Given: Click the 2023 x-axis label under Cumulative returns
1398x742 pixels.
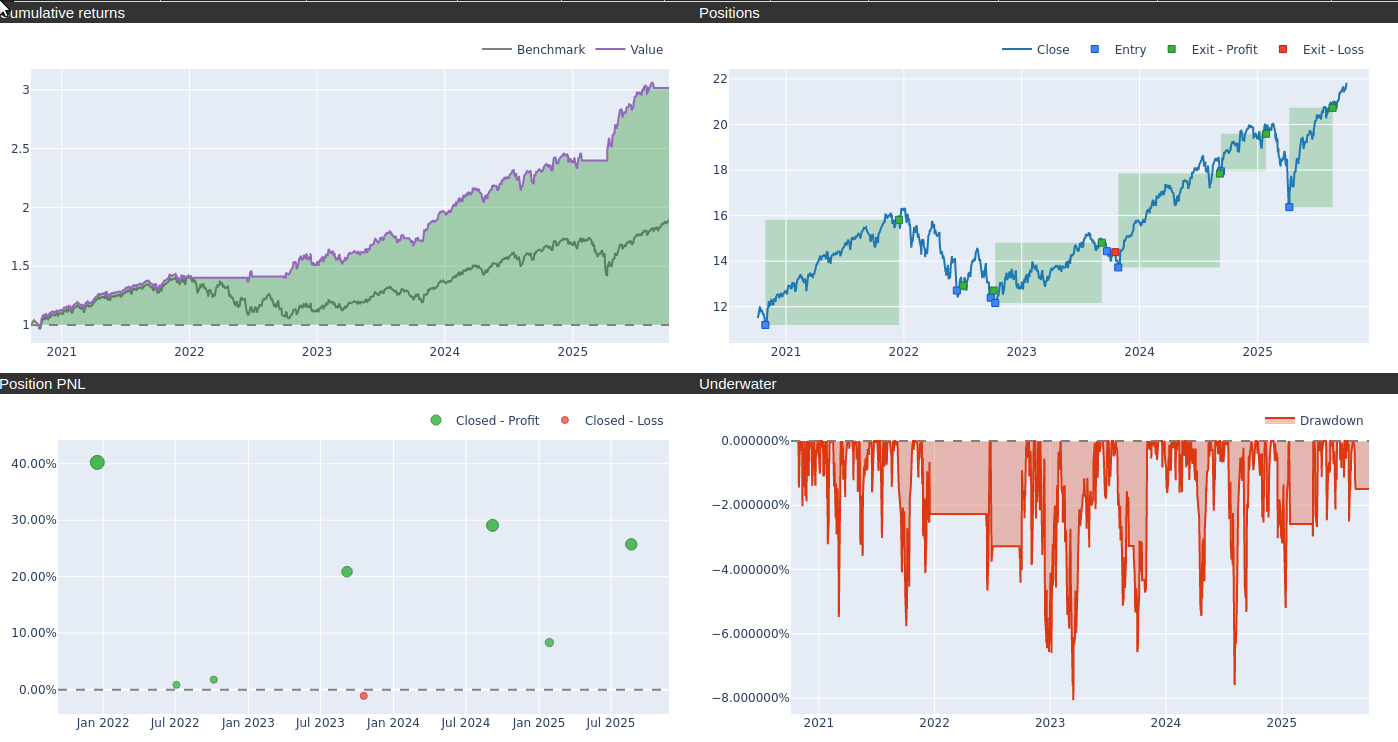Looking at the screenshot, I should 317,352.
